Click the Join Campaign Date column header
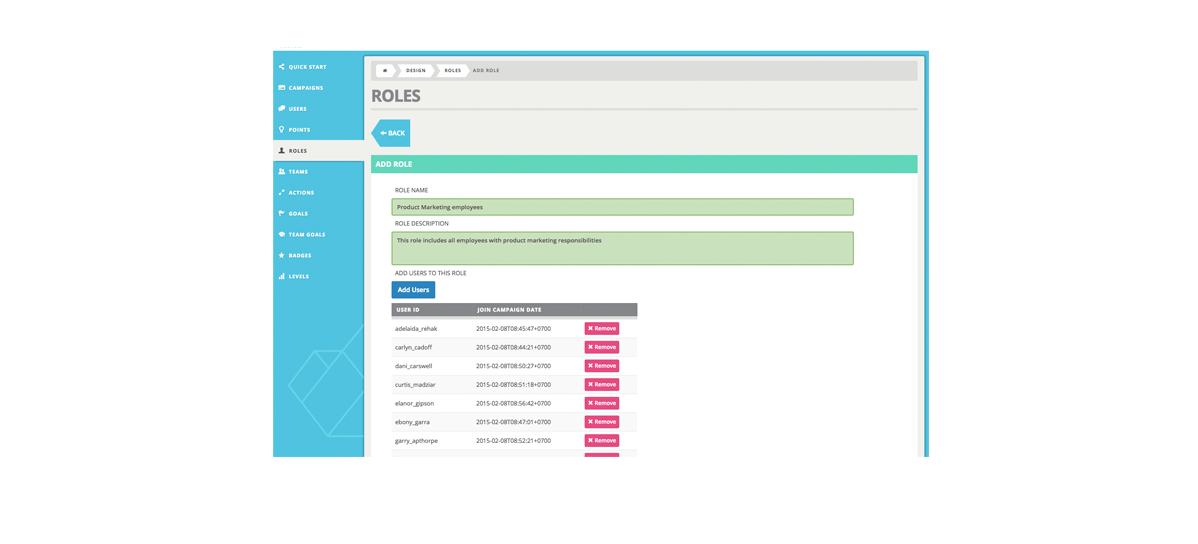Viewport: 1198px width, 544px height. pyautogui.click(x=510, y=310)
